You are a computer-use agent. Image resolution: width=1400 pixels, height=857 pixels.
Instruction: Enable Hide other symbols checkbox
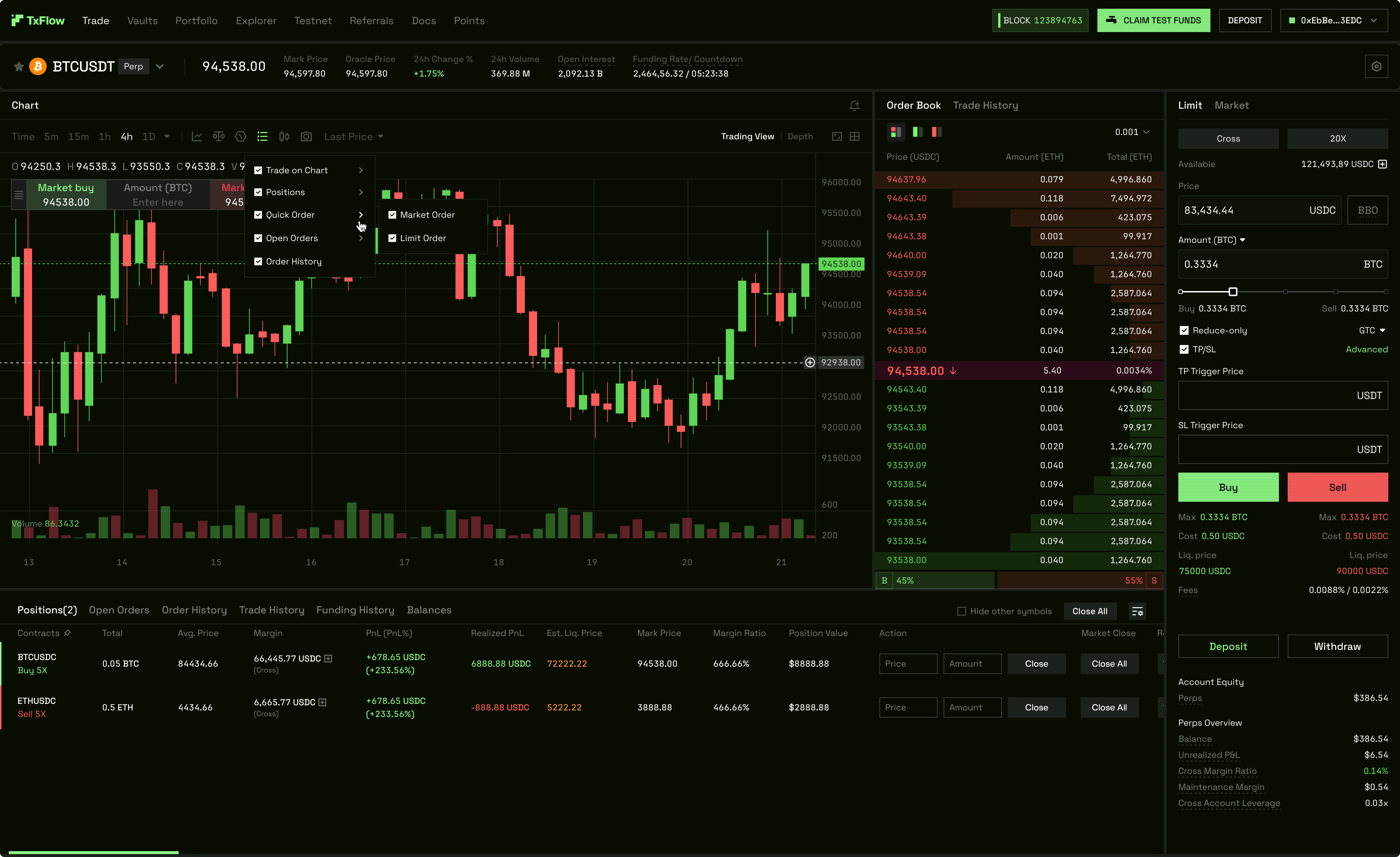pos(961,611)
